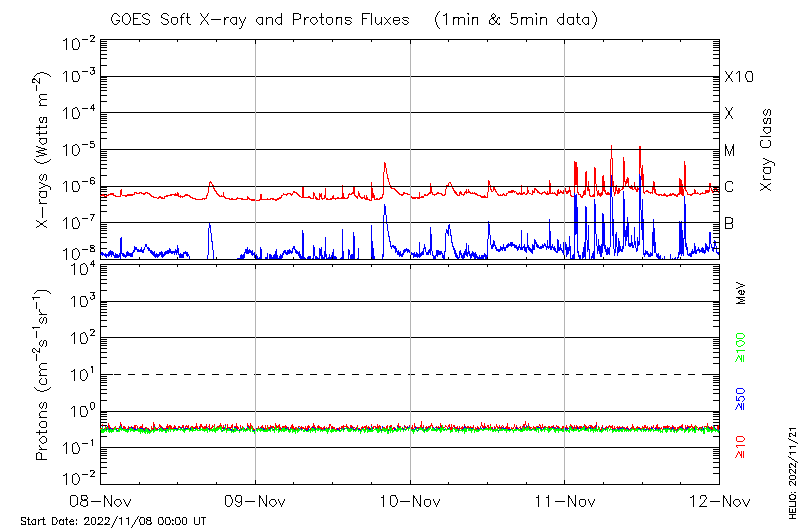
Task: Select the M flare class label
Action: pos(730,151)
